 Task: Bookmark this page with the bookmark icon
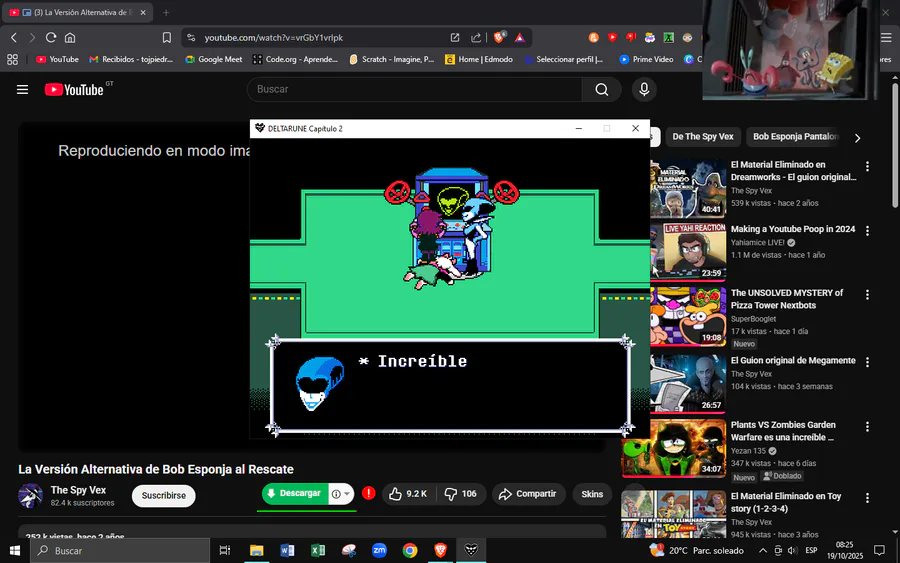[x=166, y=37]
